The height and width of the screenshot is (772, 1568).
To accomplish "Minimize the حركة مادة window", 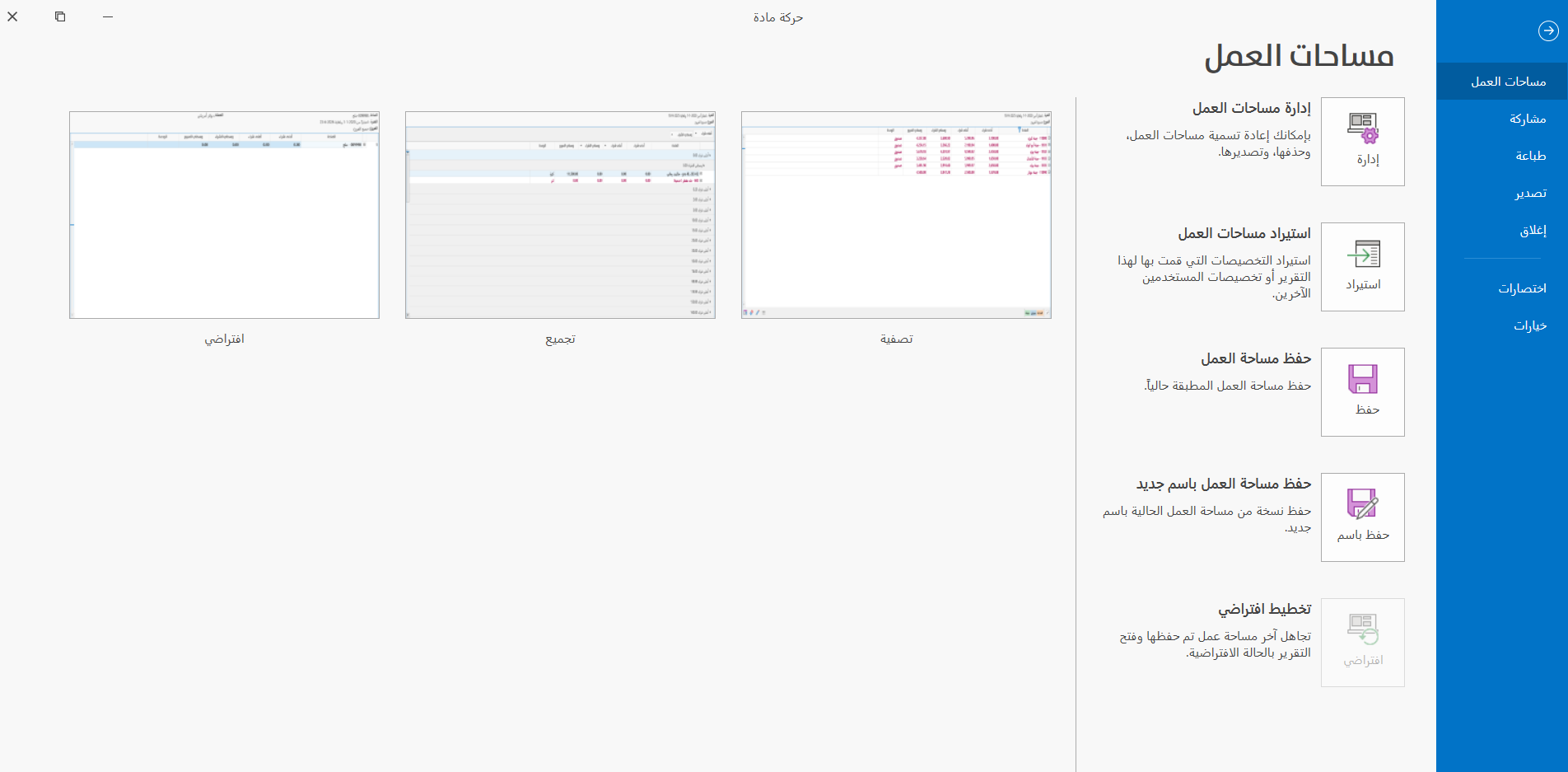I will (x=108, y=16).
